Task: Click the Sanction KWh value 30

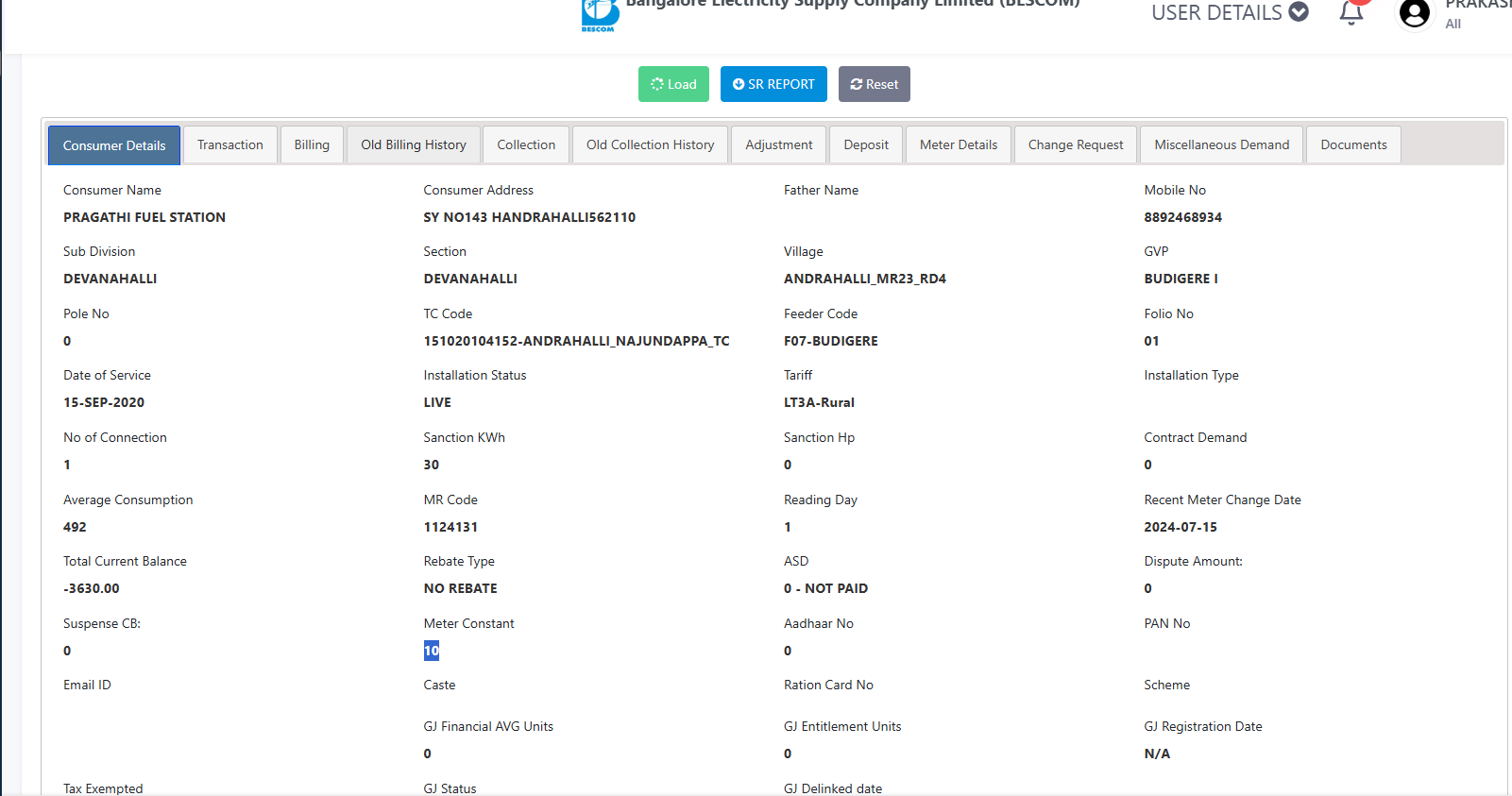Action: [432, 465]
